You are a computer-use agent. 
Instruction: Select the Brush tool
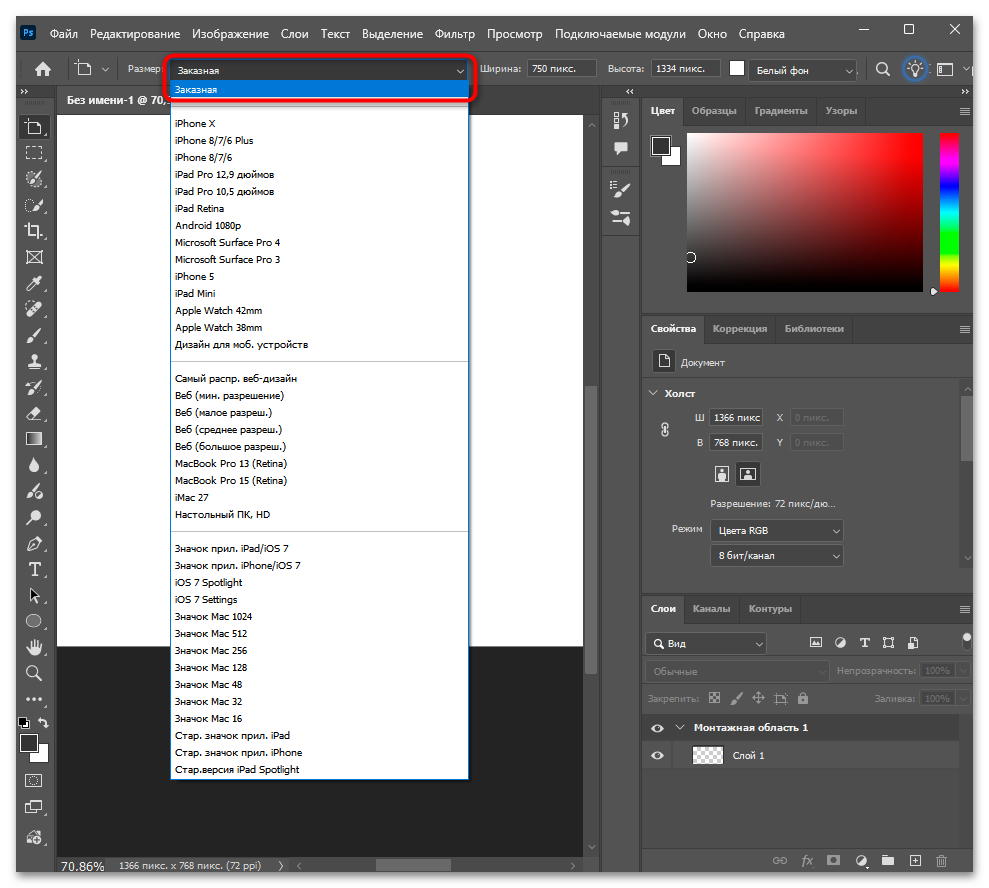click(34, 335)
